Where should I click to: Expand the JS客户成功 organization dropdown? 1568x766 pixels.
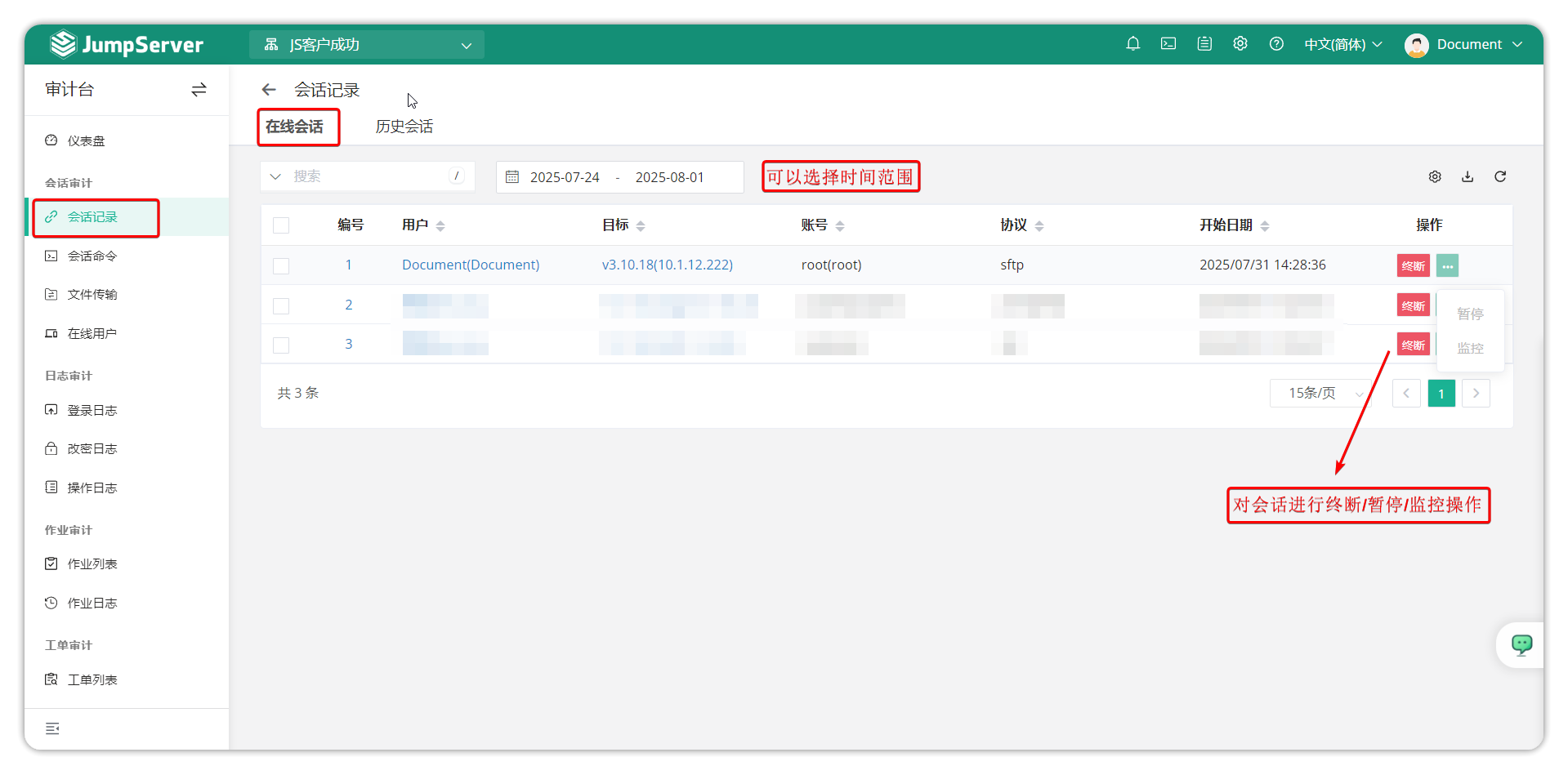coord(367,45)
